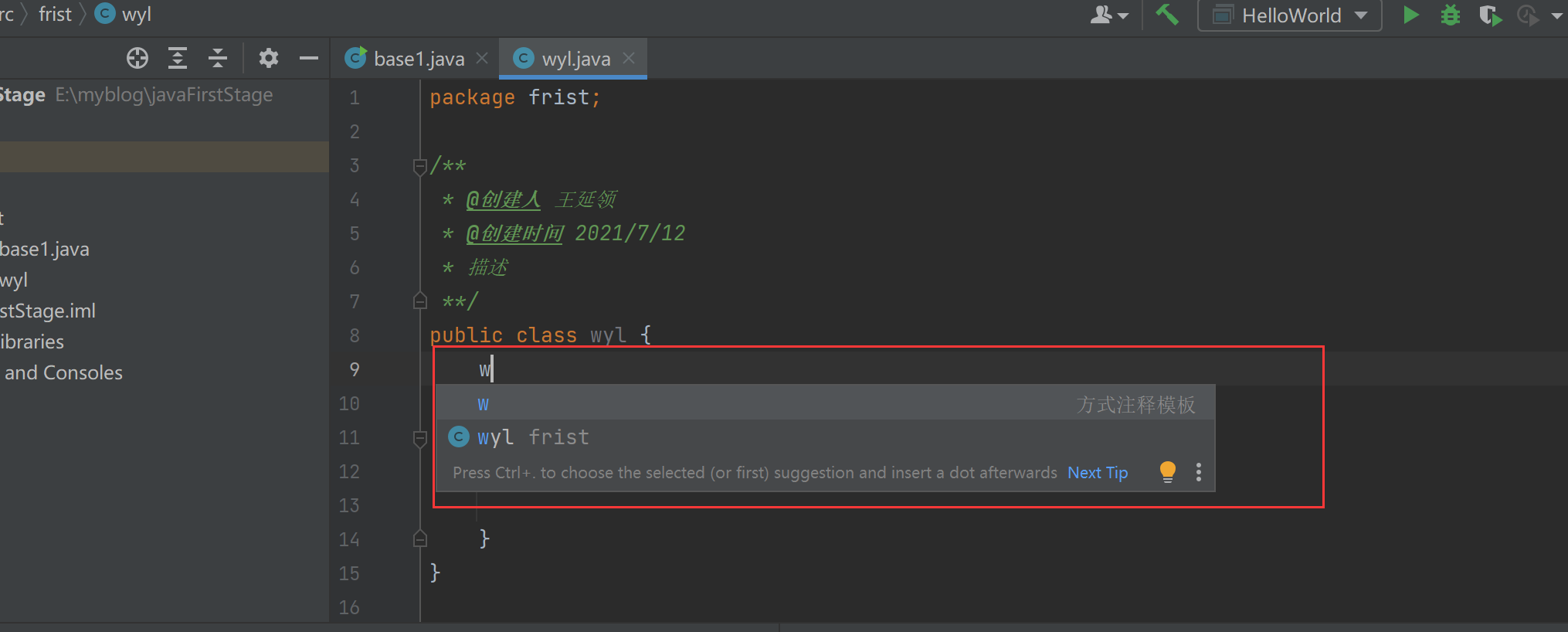Hide the project tool window
This screenshot has height=632, width=1568.
(309, 58)
